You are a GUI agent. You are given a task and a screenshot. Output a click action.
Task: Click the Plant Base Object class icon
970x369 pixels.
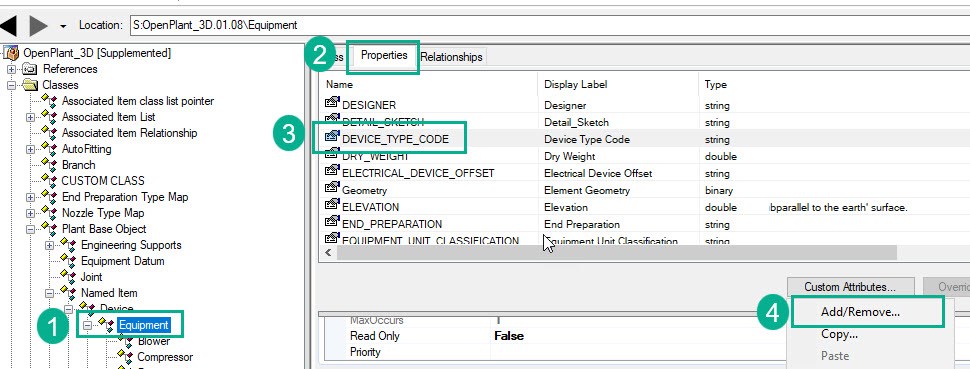[49, 228]
